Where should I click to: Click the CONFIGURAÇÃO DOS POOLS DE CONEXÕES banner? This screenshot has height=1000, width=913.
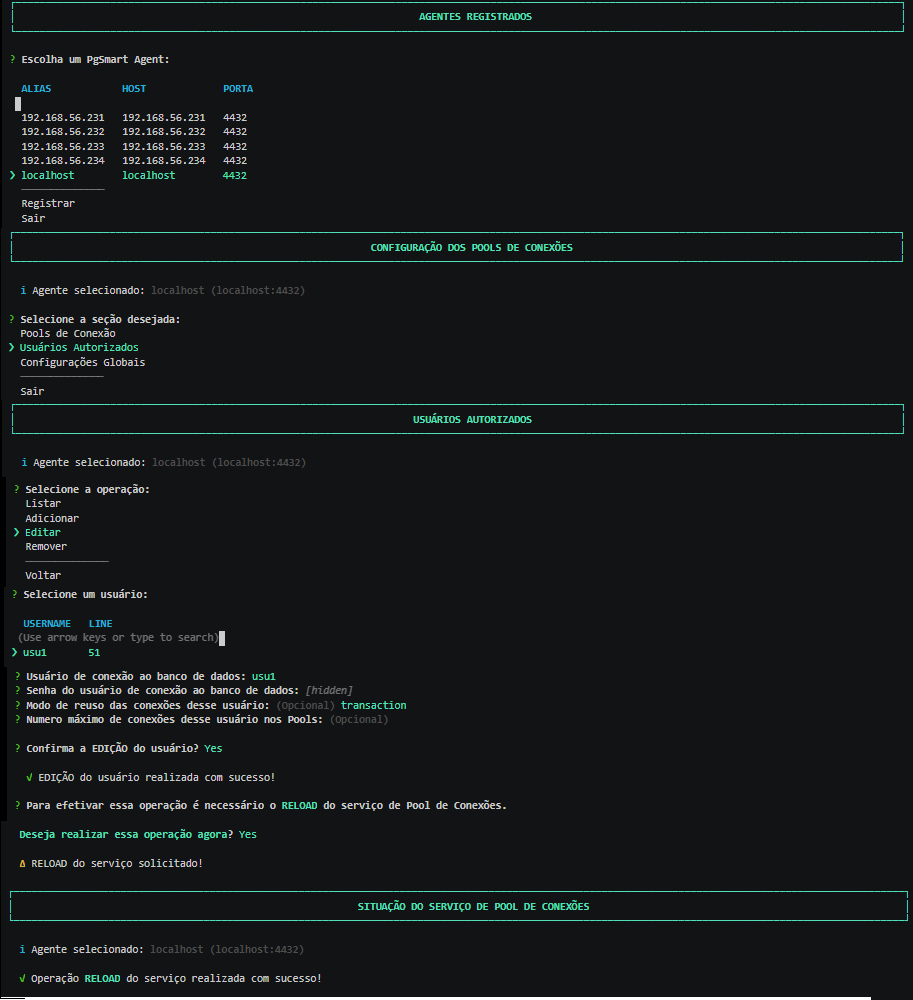[457, 247]
